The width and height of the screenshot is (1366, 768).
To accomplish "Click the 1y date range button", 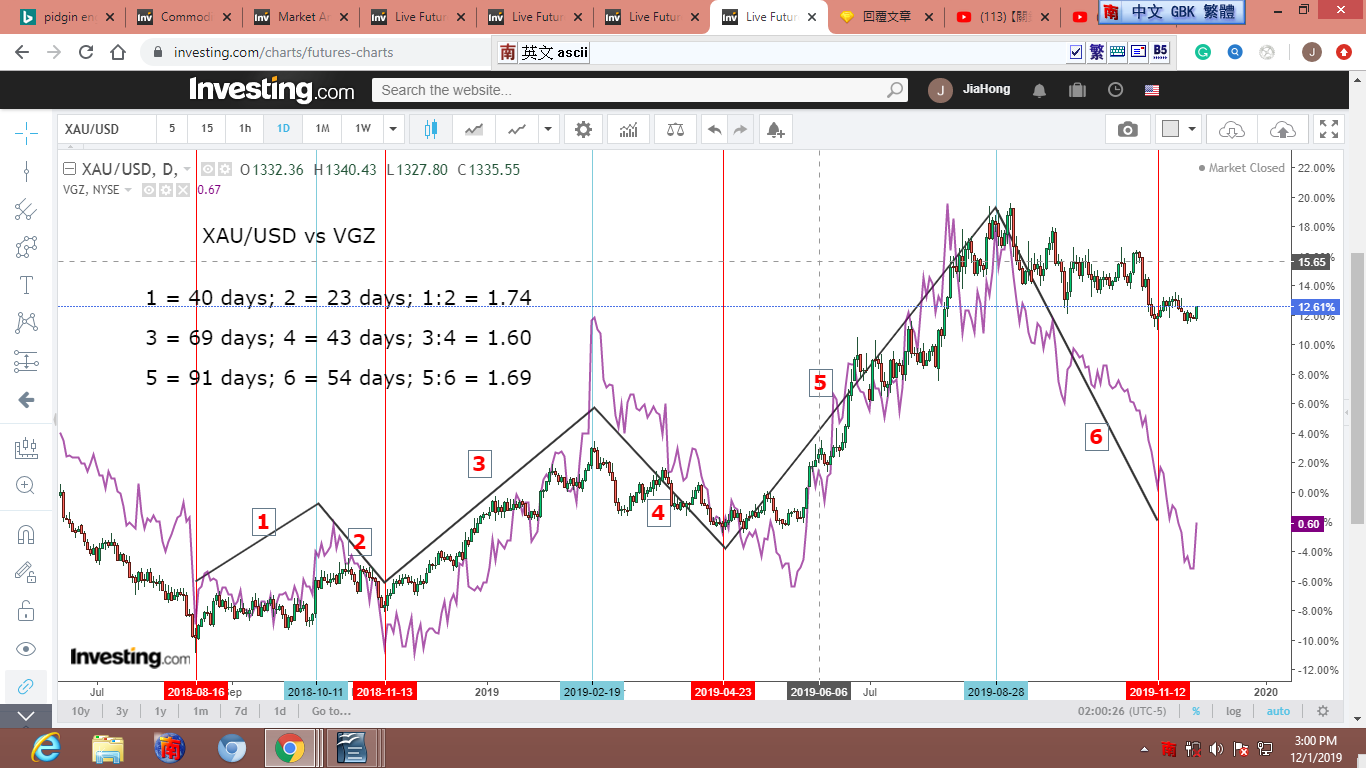I will click(160, 711).
